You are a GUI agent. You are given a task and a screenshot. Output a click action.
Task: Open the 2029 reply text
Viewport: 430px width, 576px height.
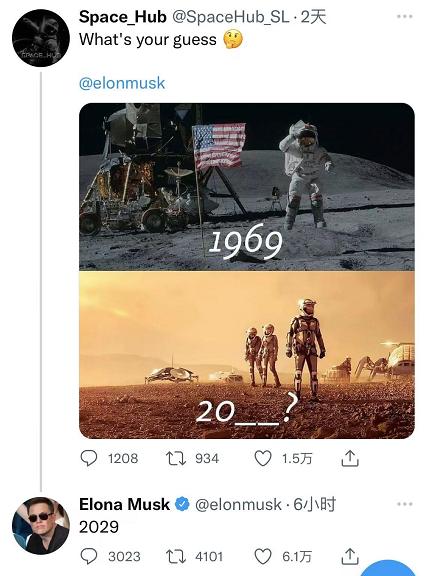coord(99,527)
